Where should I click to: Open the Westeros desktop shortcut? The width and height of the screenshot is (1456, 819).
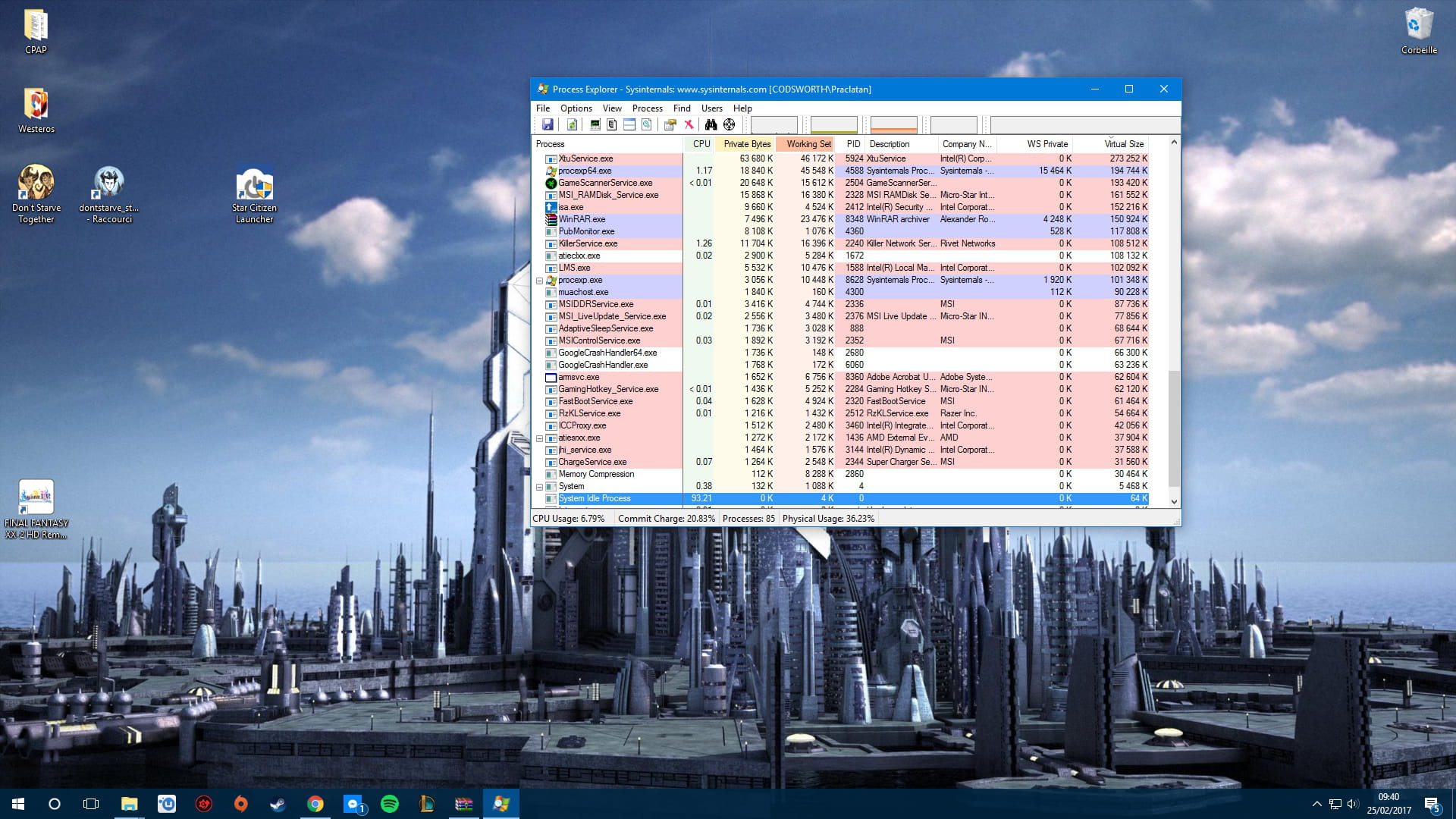pos(36,111)
